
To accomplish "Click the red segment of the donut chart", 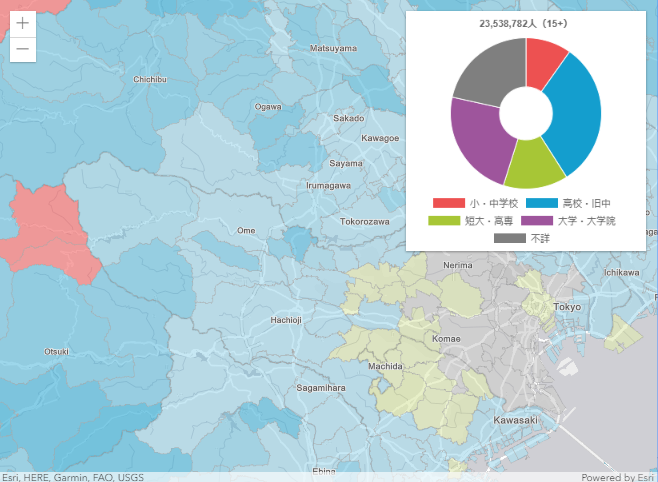I will click(545, 62).
